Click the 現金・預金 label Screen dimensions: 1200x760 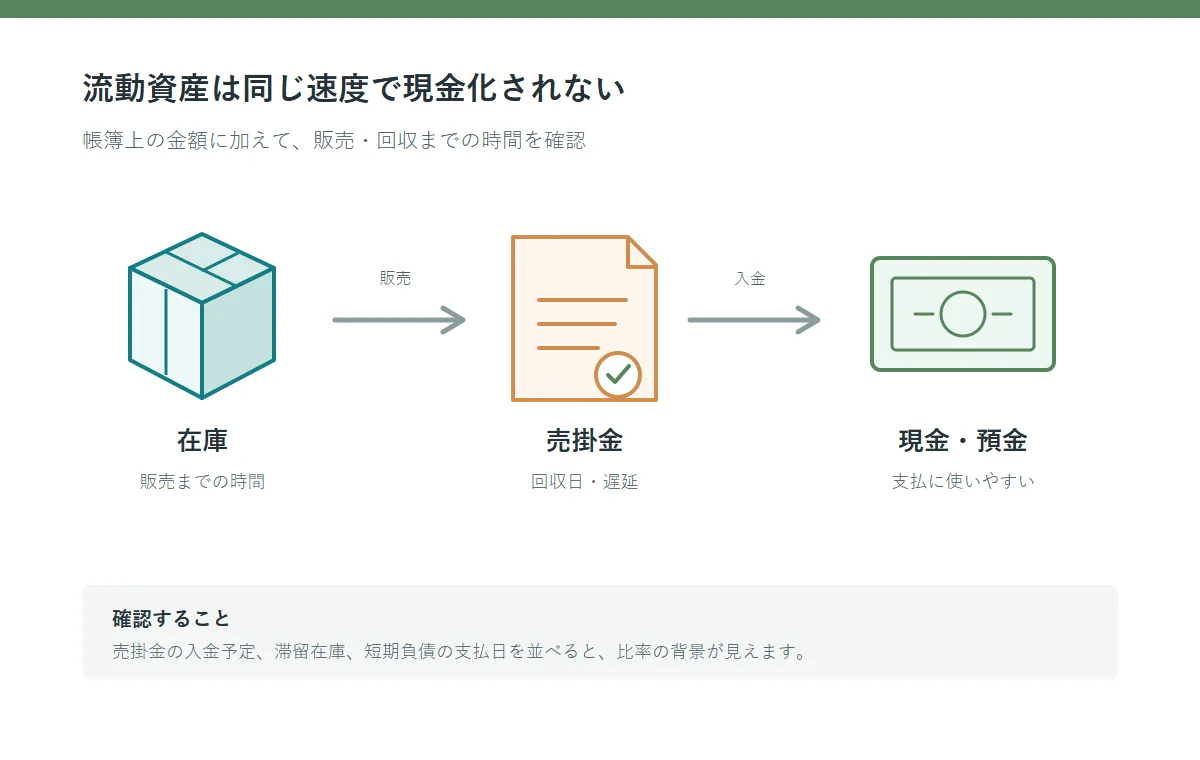[963, 440]
